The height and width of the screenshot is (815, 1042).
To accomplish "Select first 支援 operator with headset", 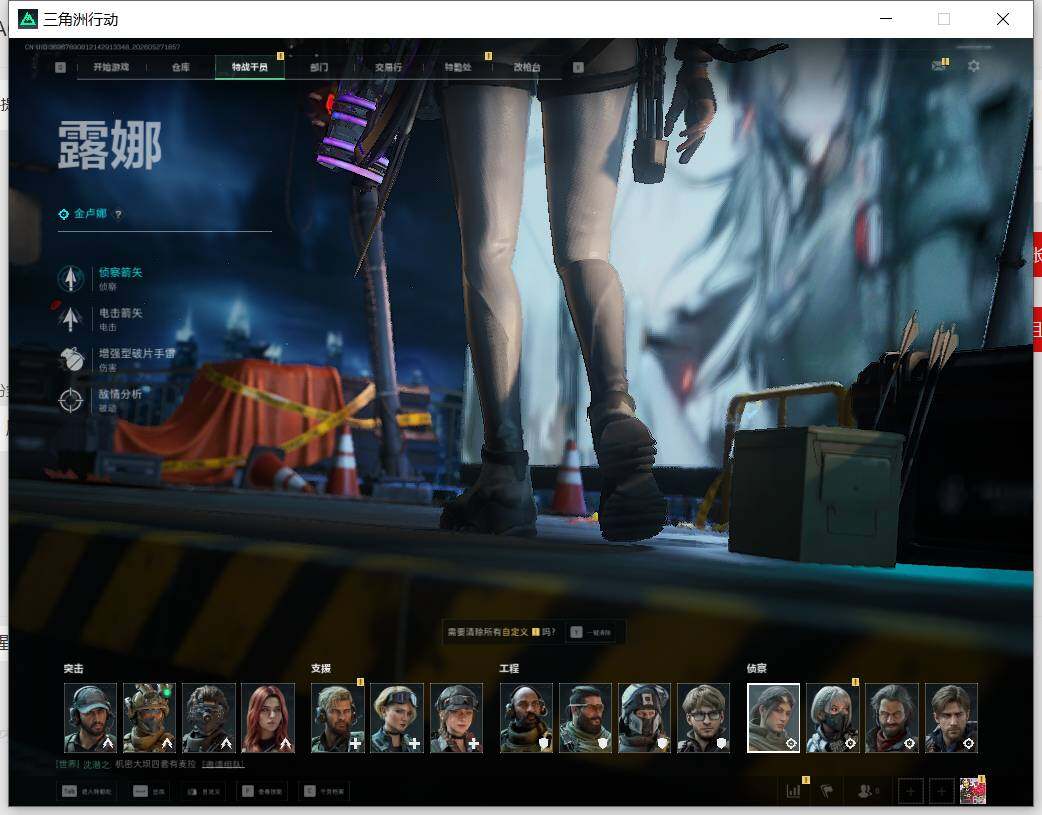I will pos(338,718).
